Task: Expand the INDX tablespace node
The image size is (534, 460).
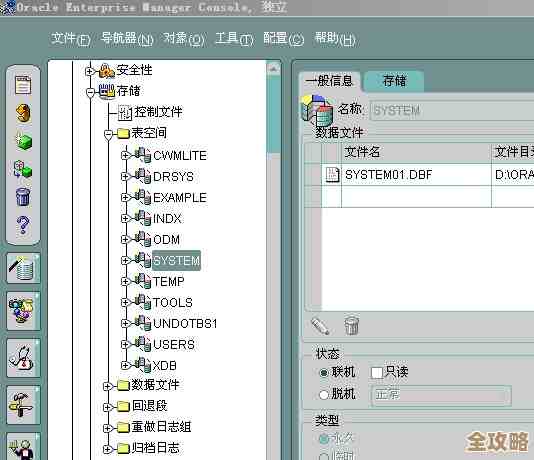Action: click(x=125, y=218)
